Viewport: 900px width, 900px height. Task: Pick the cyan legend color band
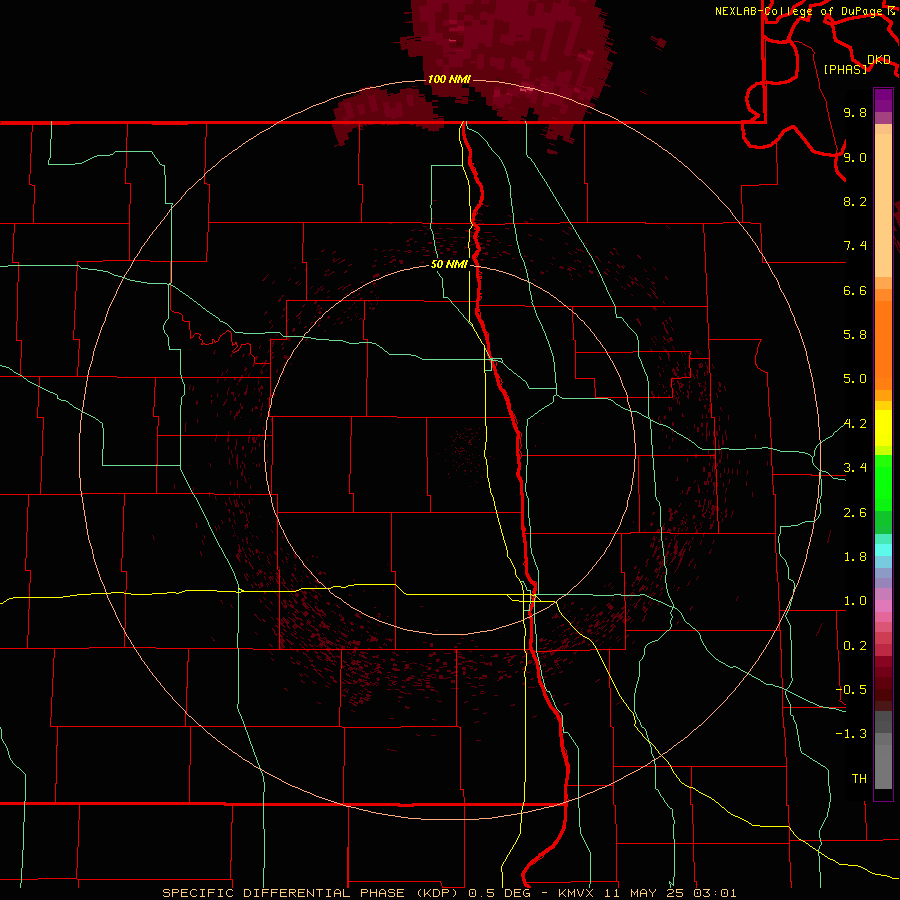[883, 550]
